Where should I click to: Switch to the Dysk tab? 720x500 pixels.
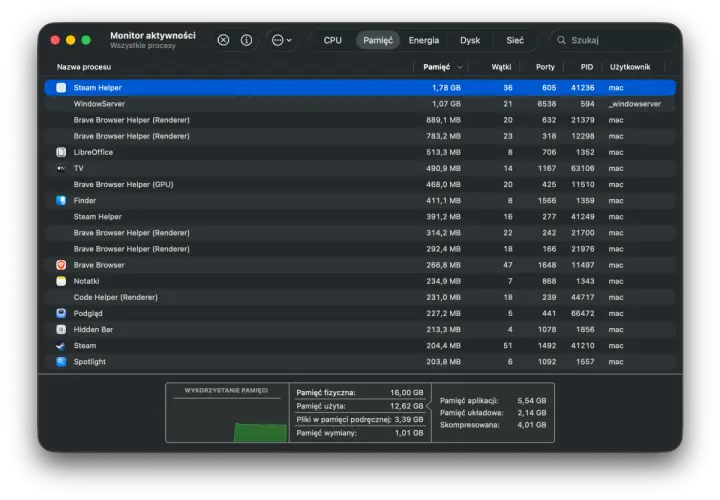point(470,40)
